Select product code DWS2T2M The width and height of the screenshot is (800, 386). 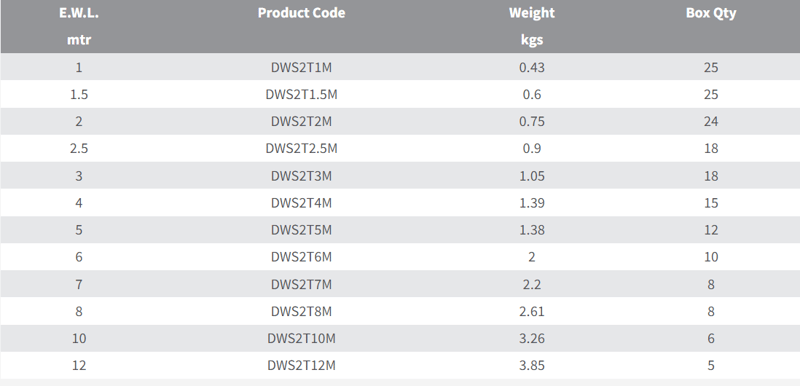click(301, 121)
